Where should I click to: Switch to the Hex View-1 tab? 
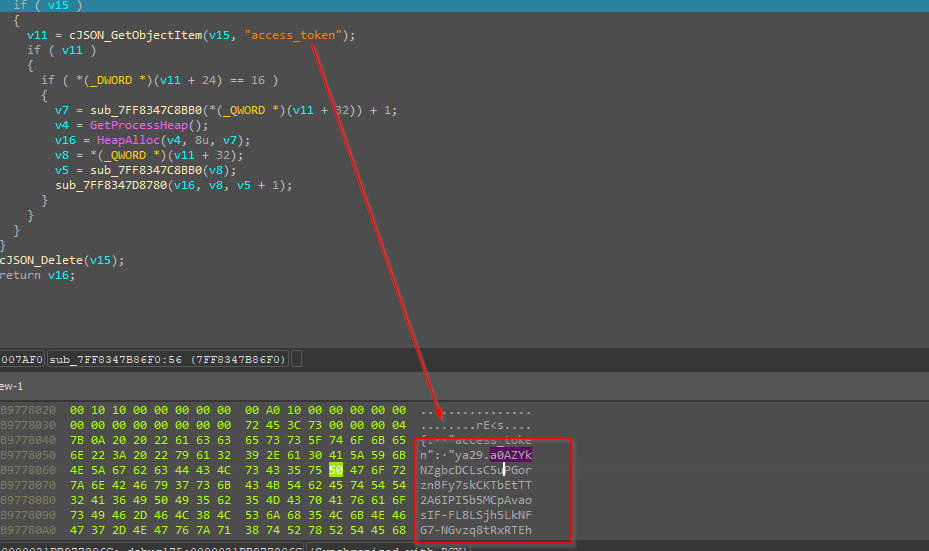pos(12,386)
